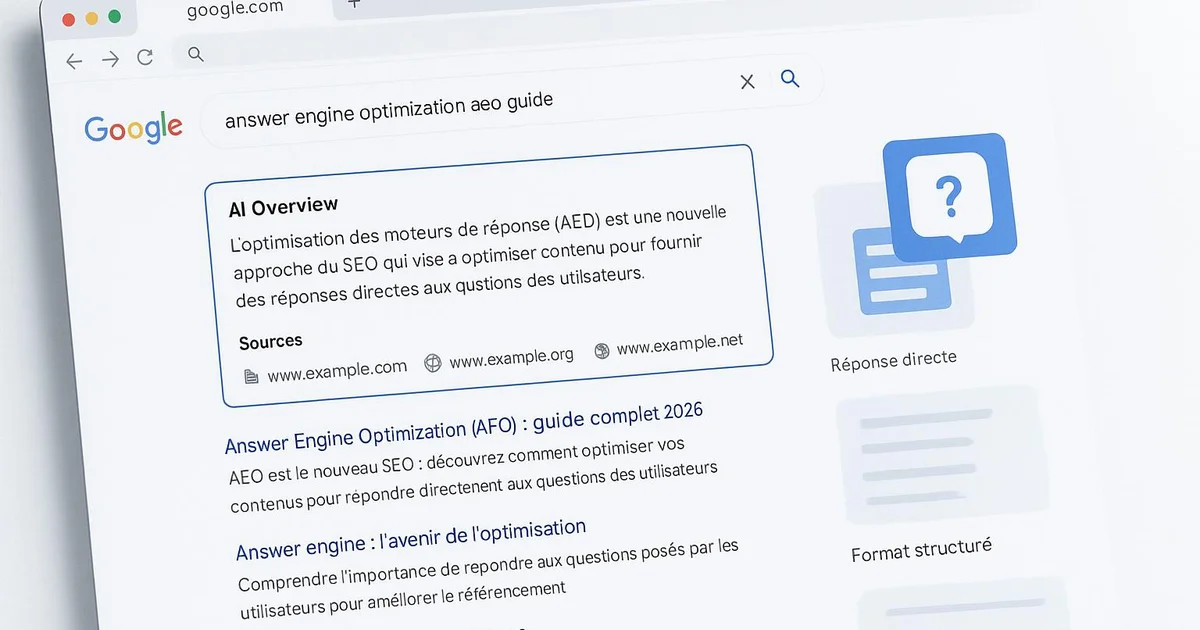Screen dimensions: 1200x630
Task: Click the yellow minimize window button
Action: pyautogui.click(x=92, y=18)
